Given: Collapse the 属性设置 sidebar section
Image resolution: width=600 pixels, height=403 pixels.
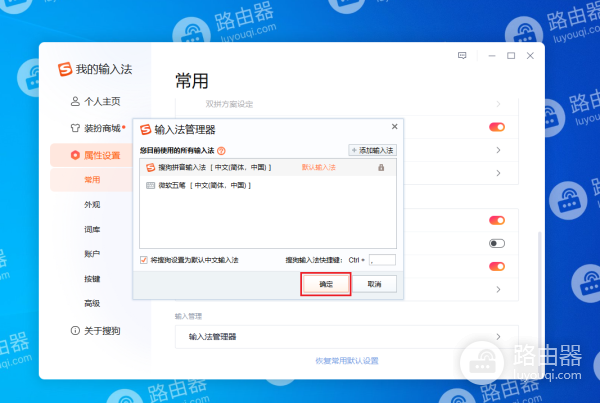Looking at the screenshot, I should pos(96,155).
